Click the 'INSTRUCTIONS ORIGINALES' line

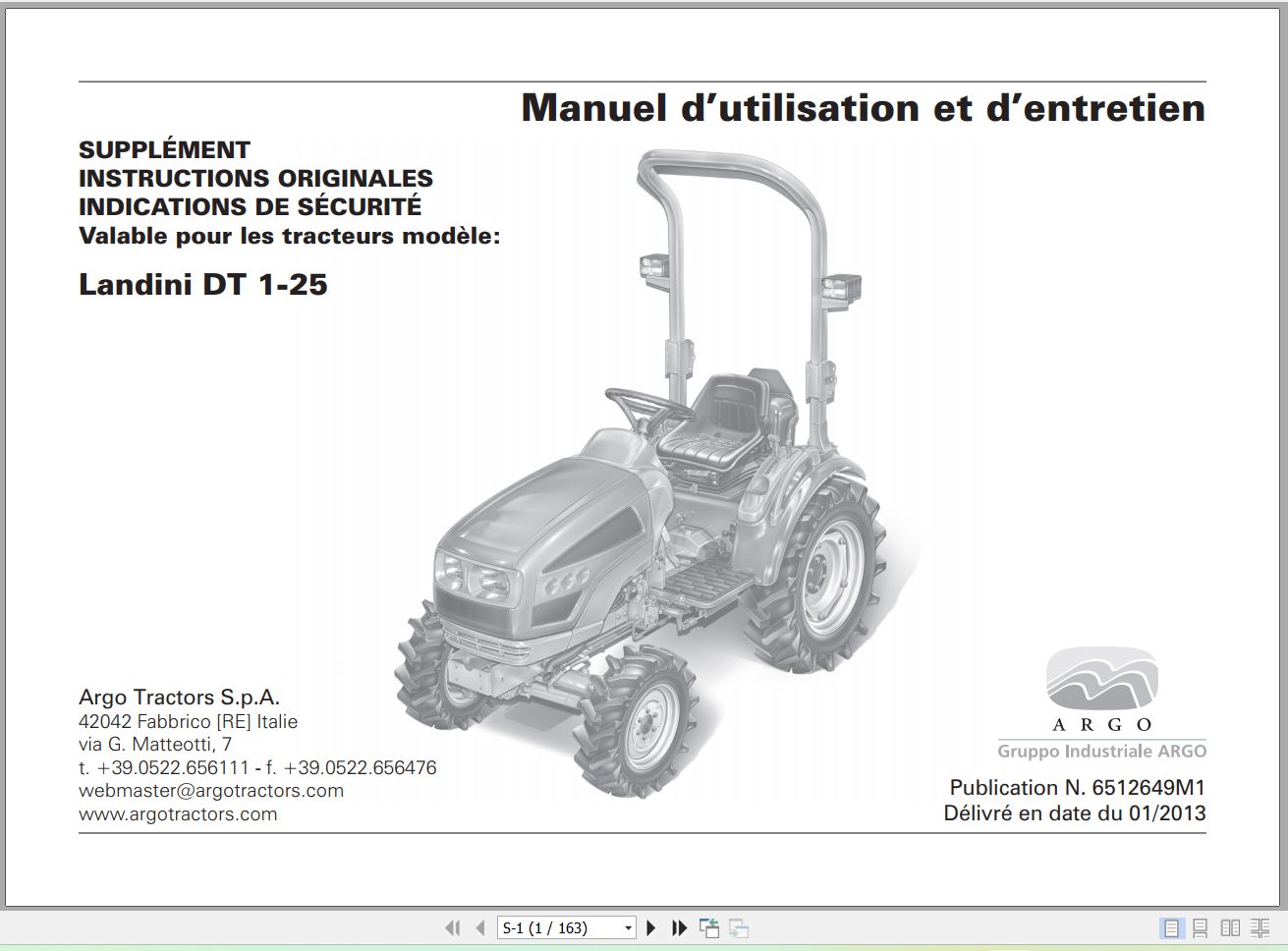point(255,178)
